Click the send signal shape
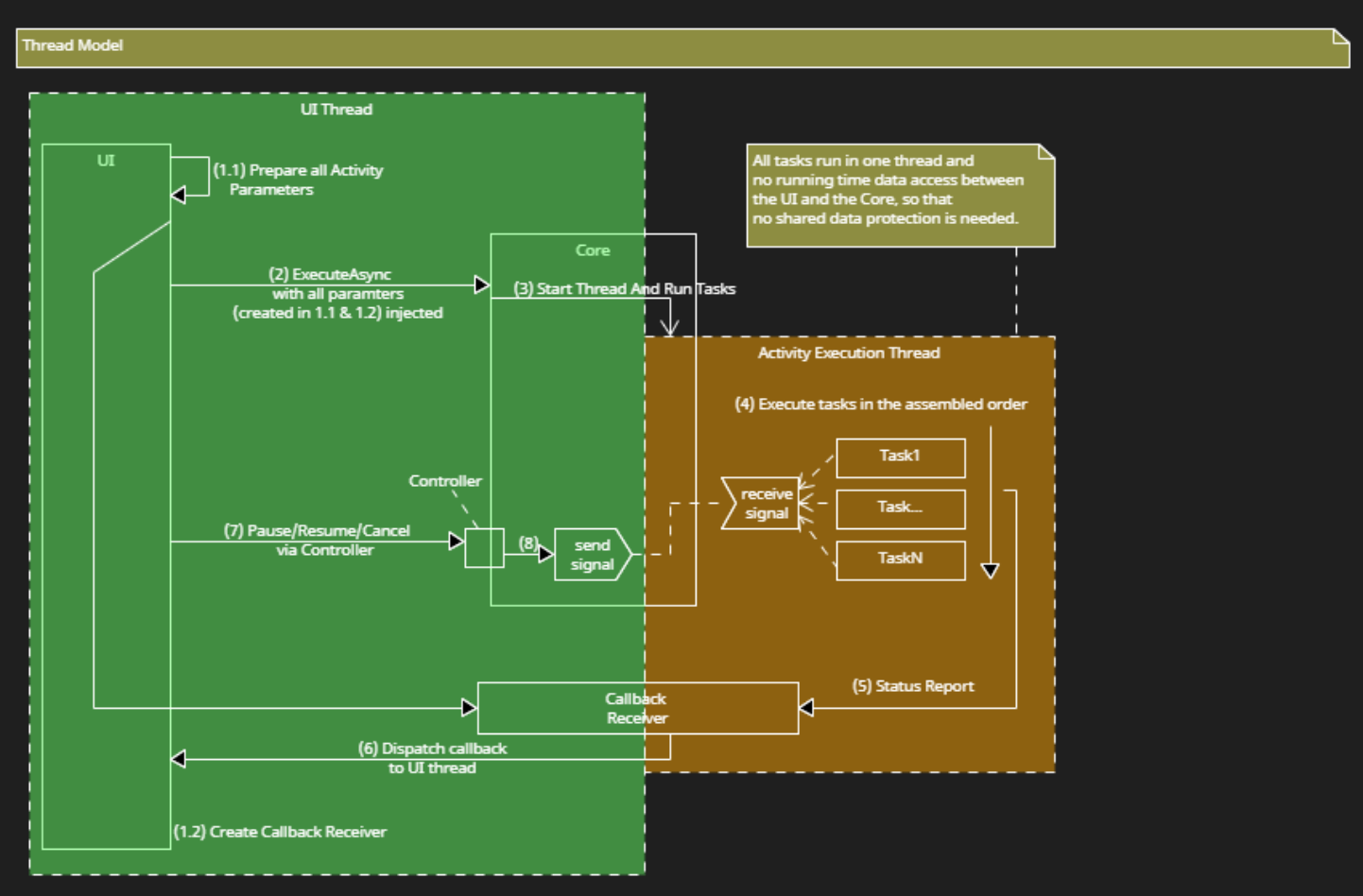This screenshot has width=1363, height=896. pos(593,554)
